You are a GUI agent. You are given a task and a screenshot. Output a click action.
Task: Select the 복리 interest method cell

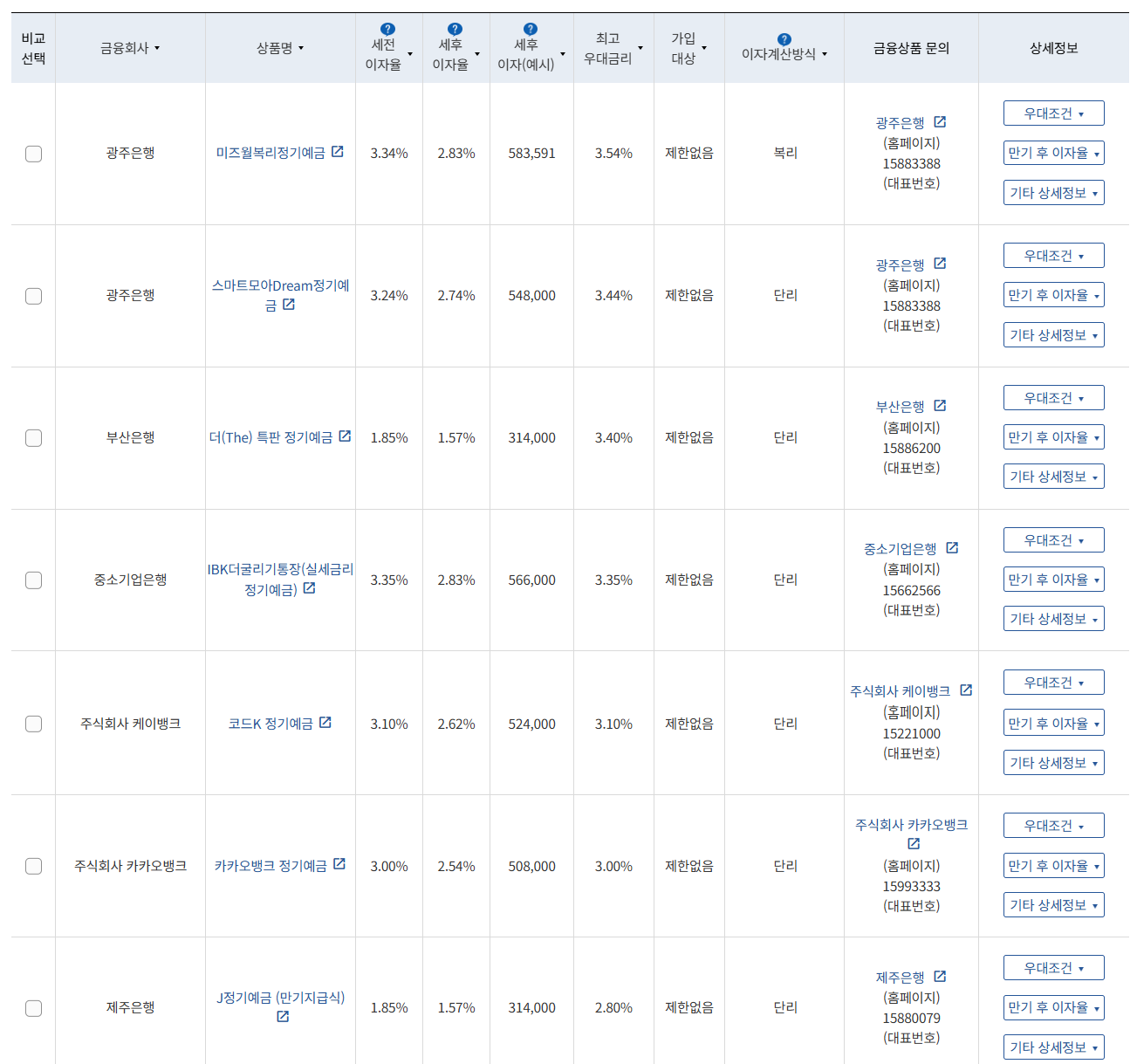coord(785,153)
